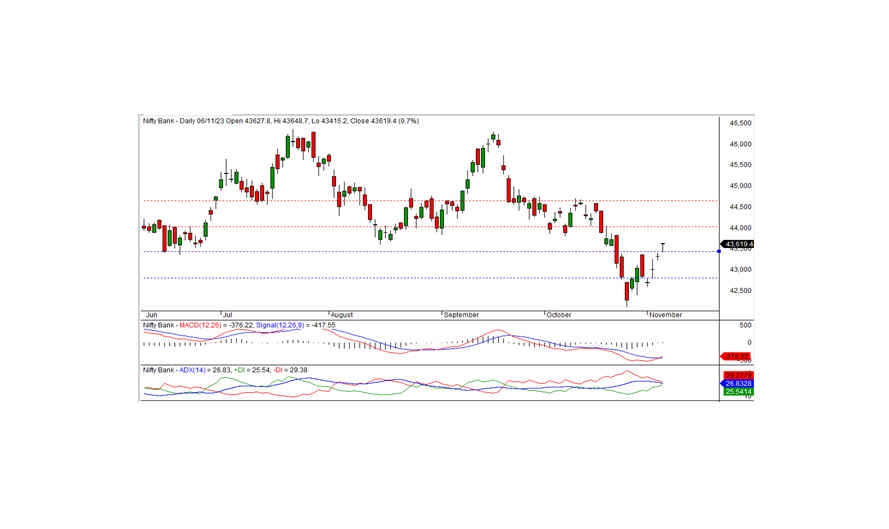Select the November label on time axis
The image size is (889, 529).
click(666, 314)
